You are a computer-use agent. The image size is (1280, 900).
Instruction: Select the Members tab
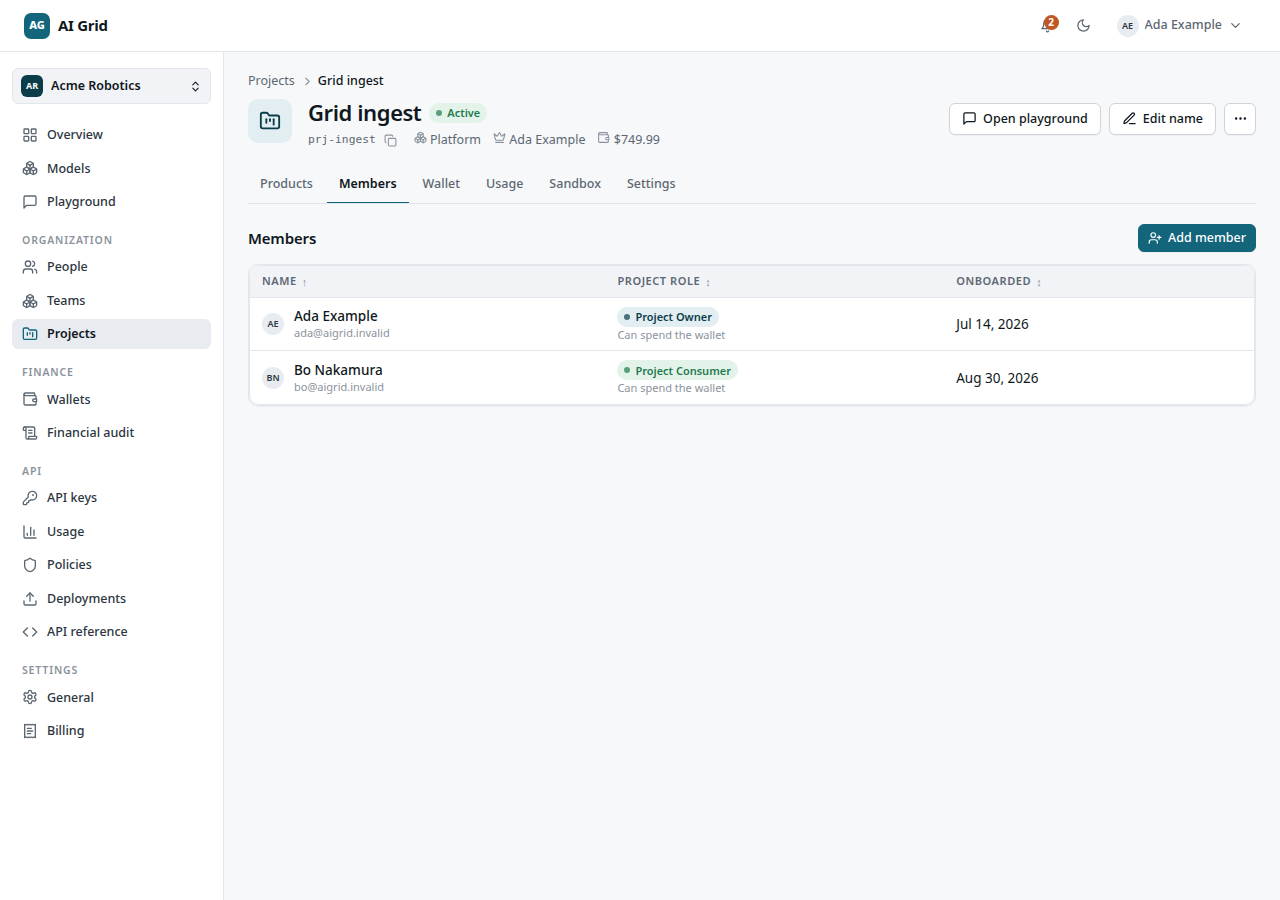click(x=368, y=184)
